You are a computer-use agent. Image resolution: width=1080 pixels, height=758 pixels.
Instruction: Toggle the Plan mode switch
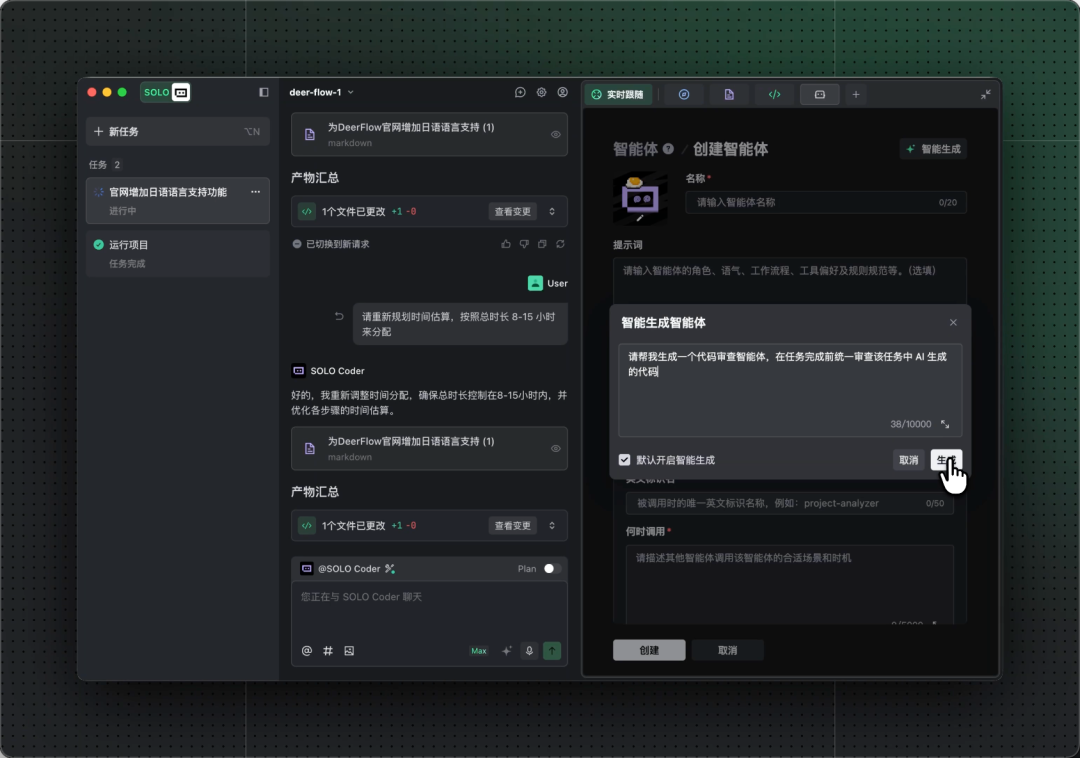pyautogui.click(x=551, y=569)
